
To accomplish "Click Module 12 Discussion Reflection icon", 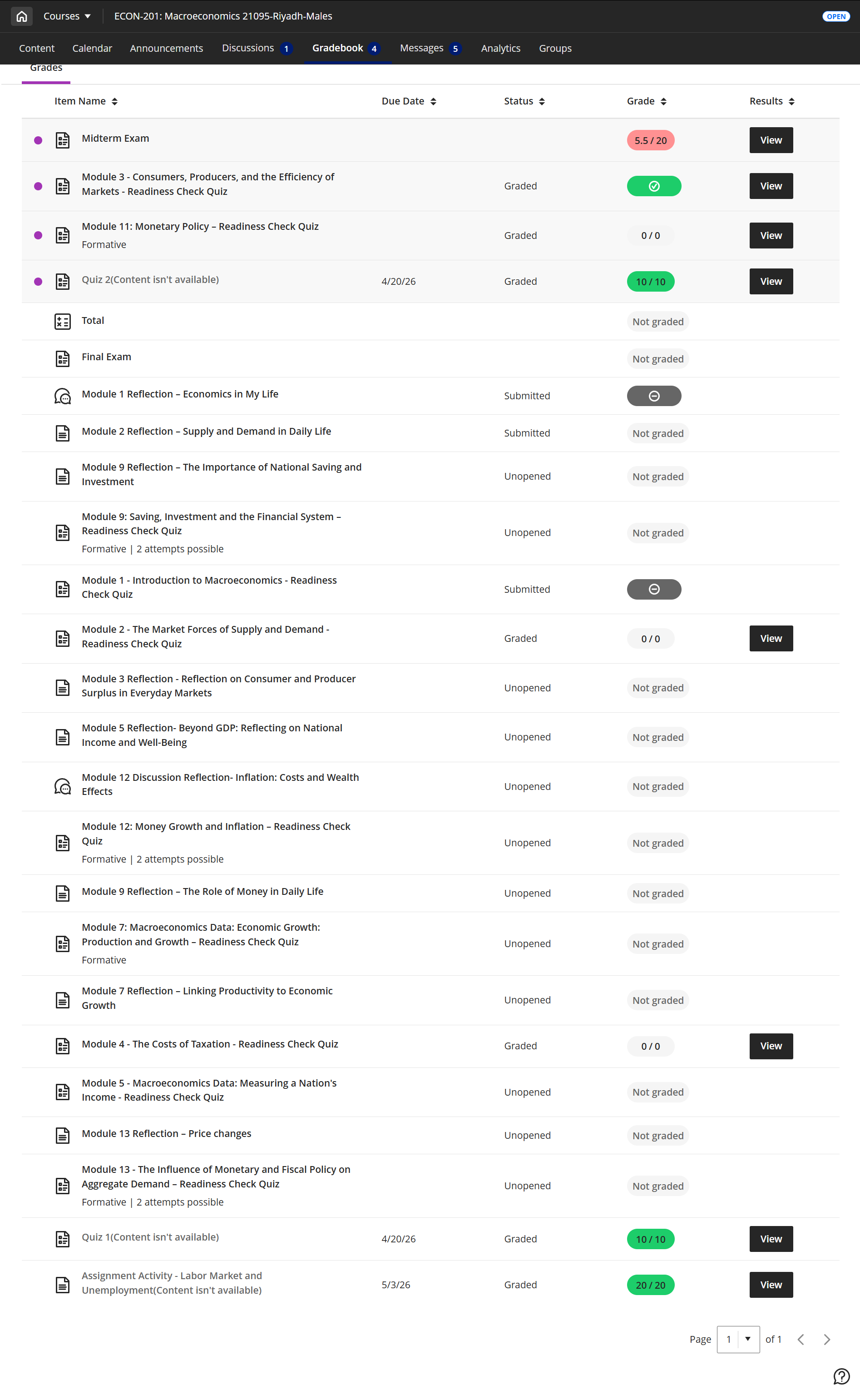I will coord(63,786).
